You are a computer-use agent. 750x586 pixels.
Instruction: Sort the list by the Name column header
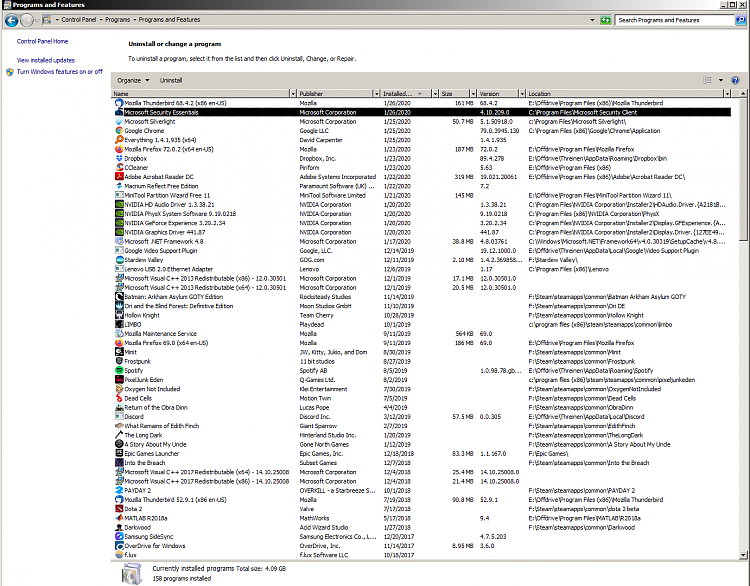[x=201, y=94]
